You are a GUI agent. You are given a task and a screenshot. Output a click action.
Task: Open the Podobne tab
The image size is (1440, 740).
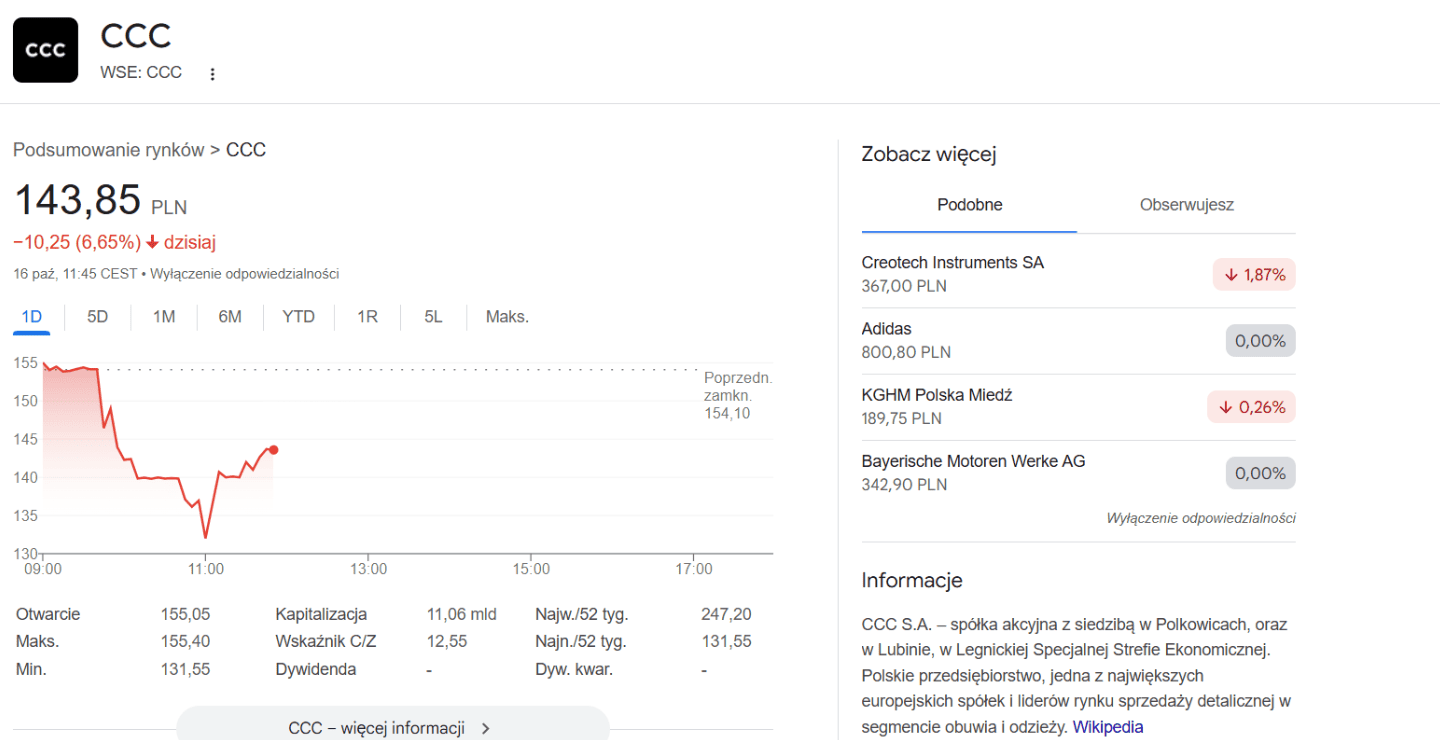[x=969, y=205]
